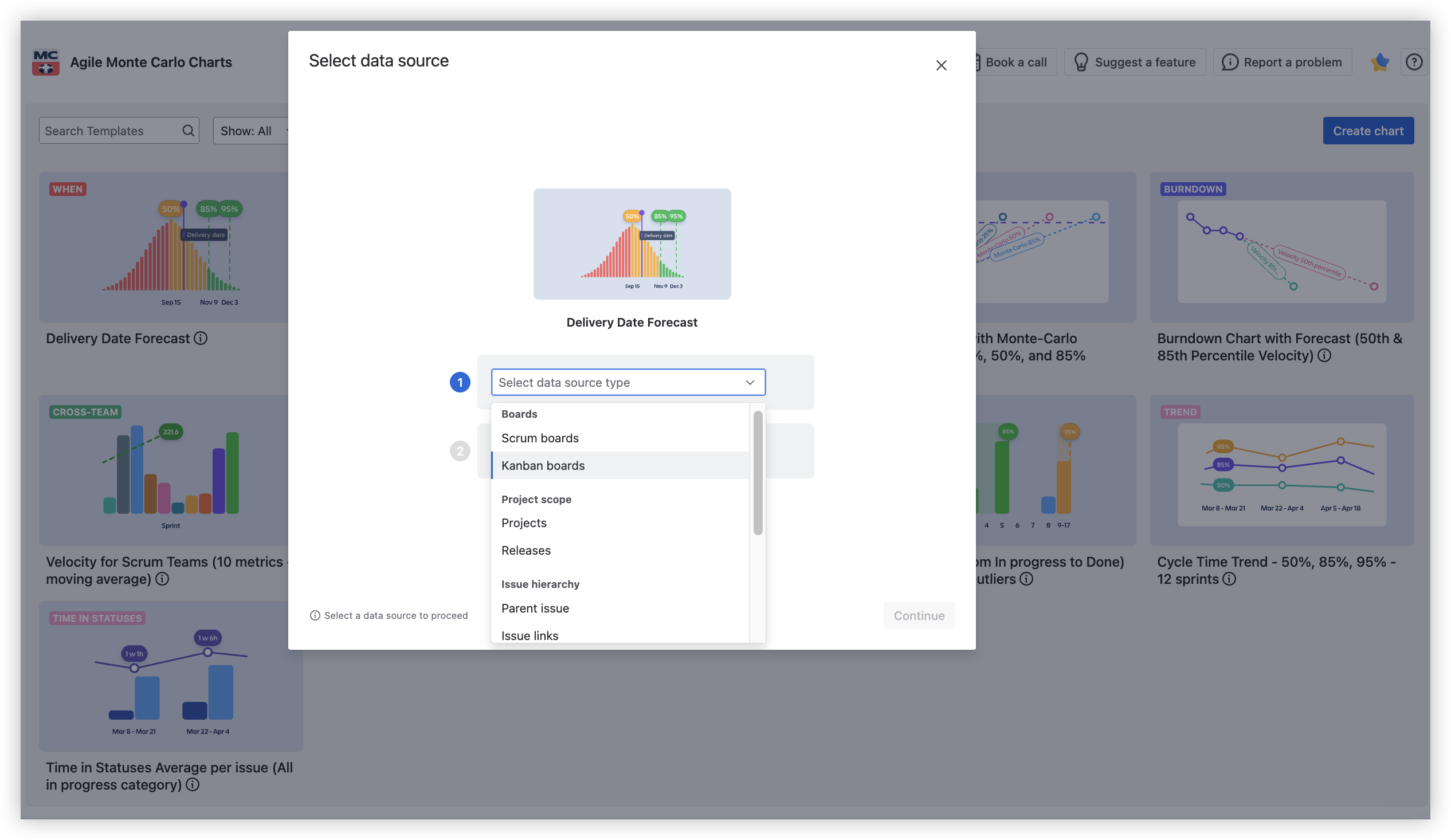Click Suggest a feature button
Viewport: 1451px width, 840px height.
pos(1134,62)
